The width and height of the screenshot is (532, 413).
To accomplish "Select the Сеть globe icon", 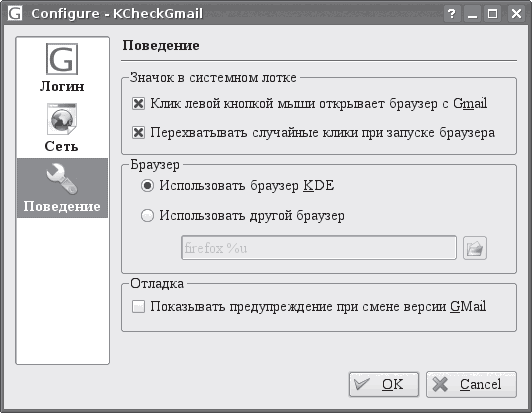I will 62,119.
